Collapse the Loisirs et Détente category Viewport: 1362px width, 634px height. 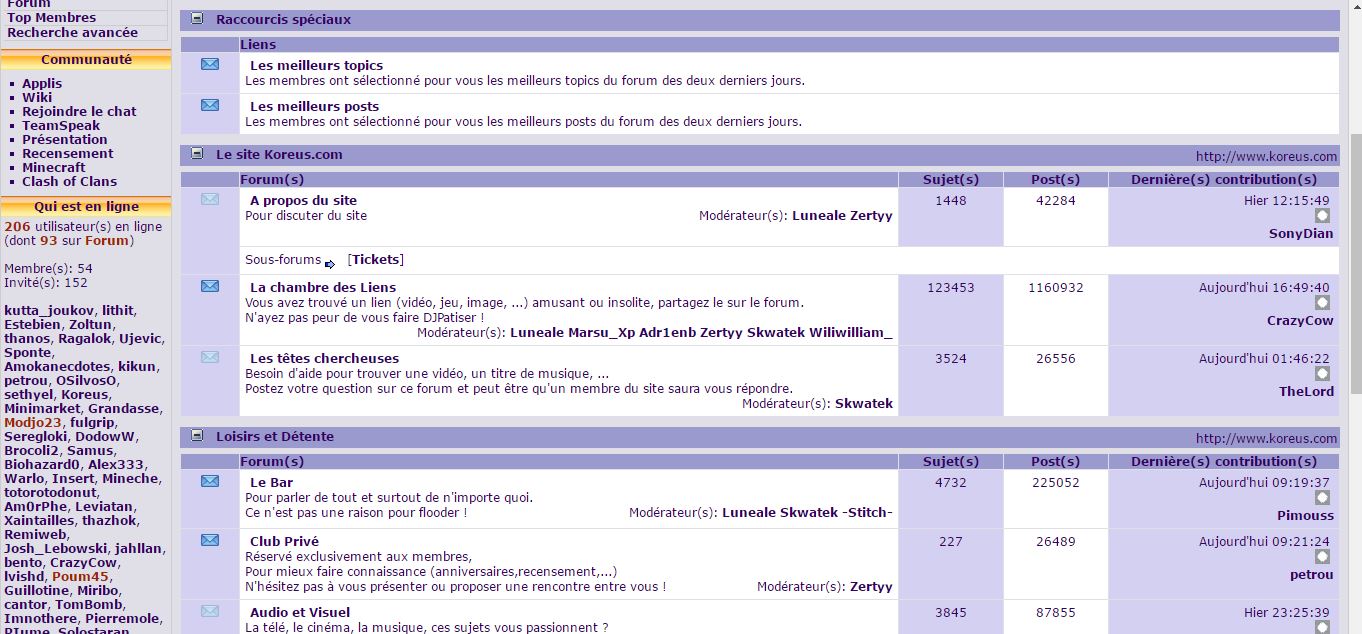pos(197,436)
